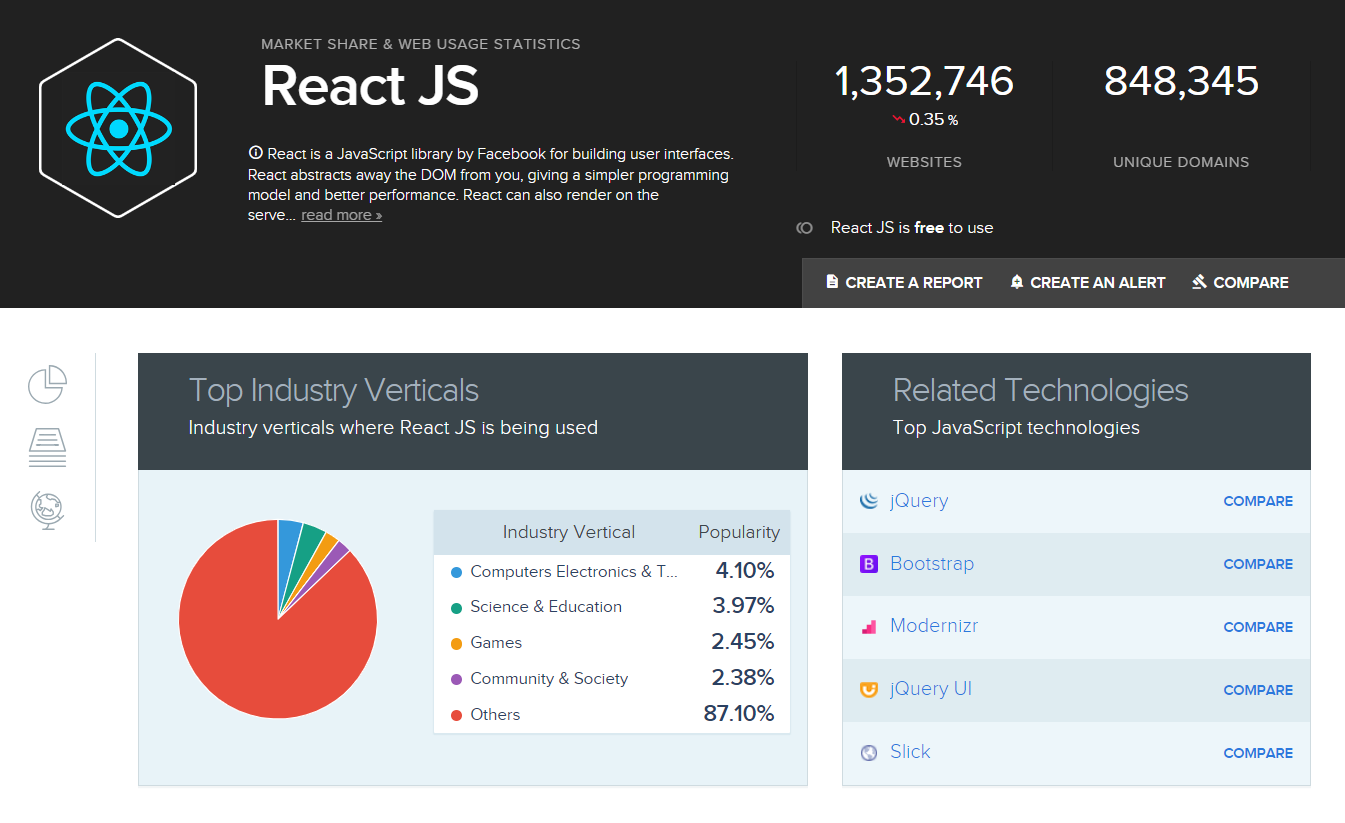Click the jQuery UI logo icon

pyautogui.click(x=868, y=689)
